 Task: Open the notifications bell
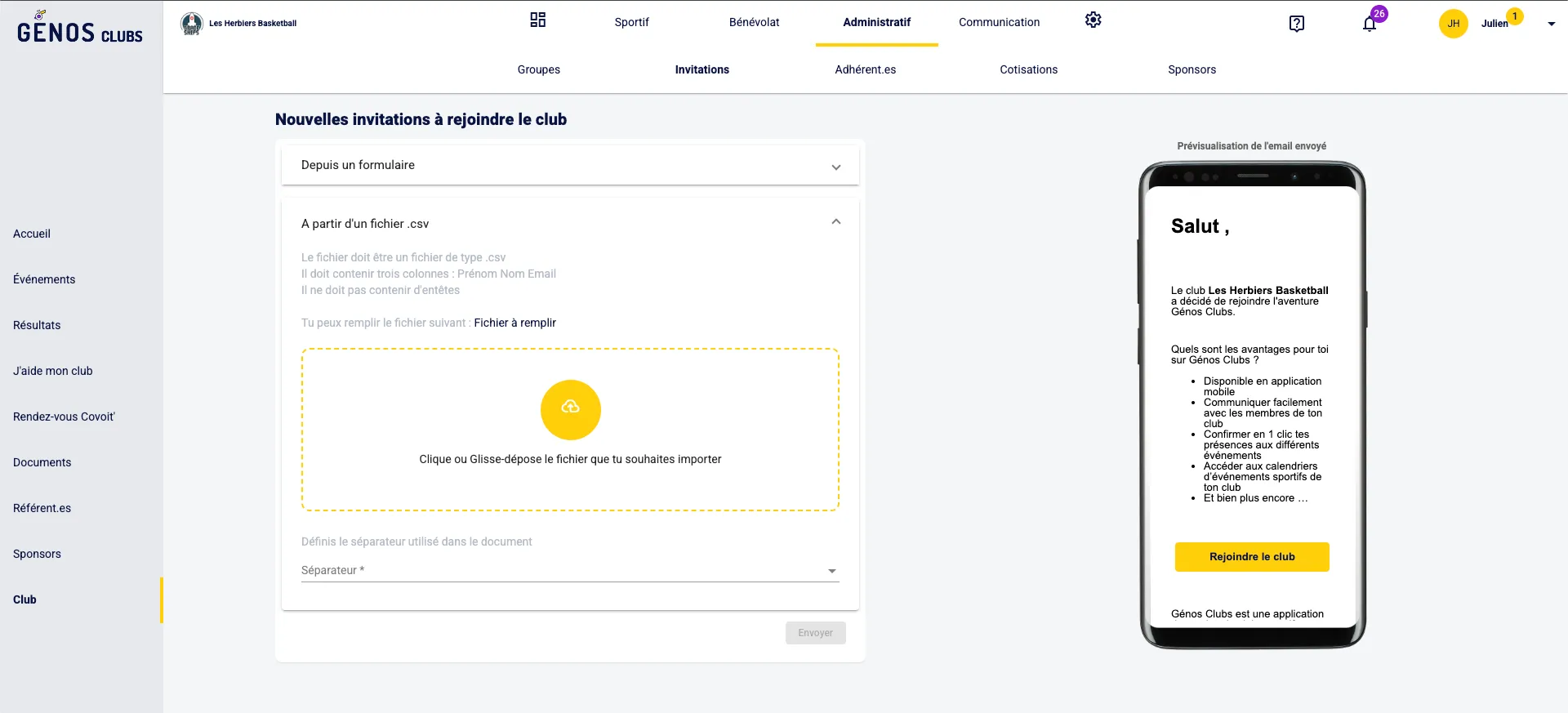tap(1370, 24)
